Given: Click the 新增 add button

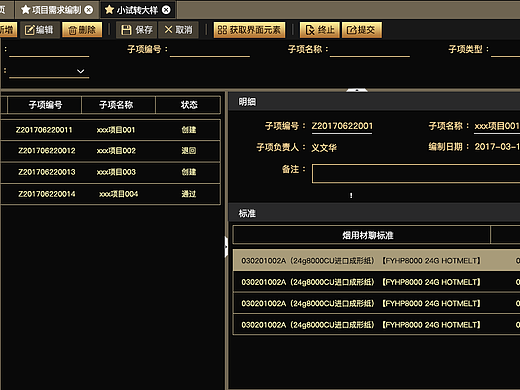Looking at the screenshot, I should click(8, 30).
